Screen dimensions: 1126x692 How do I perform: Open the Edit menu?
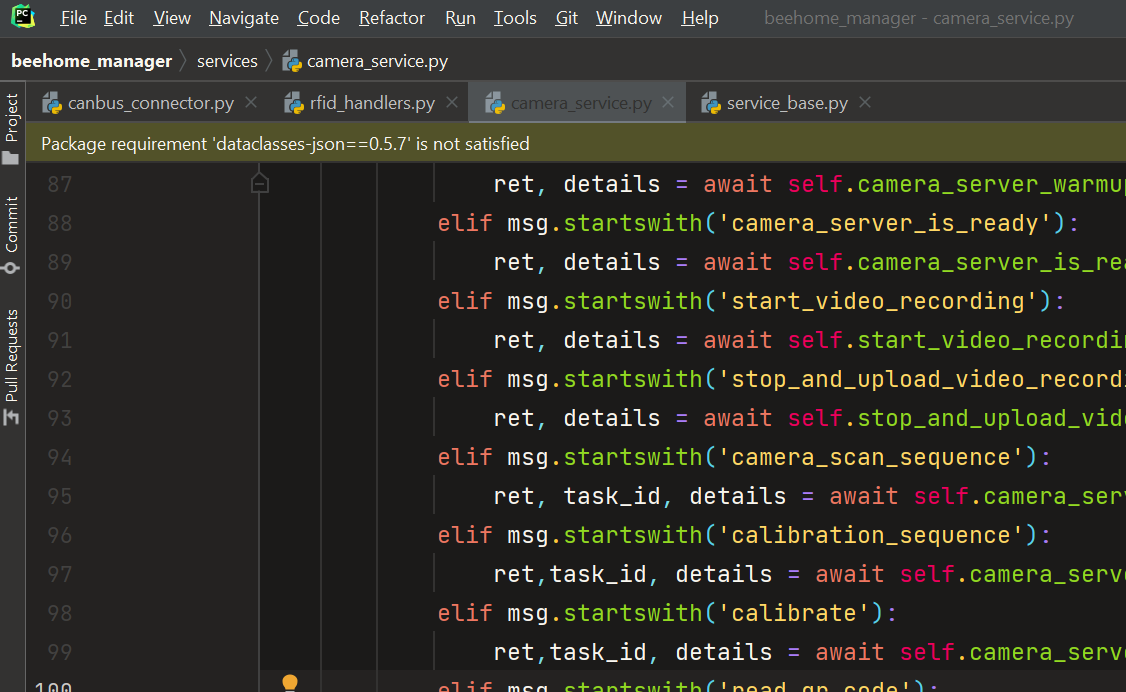point(118,18)
